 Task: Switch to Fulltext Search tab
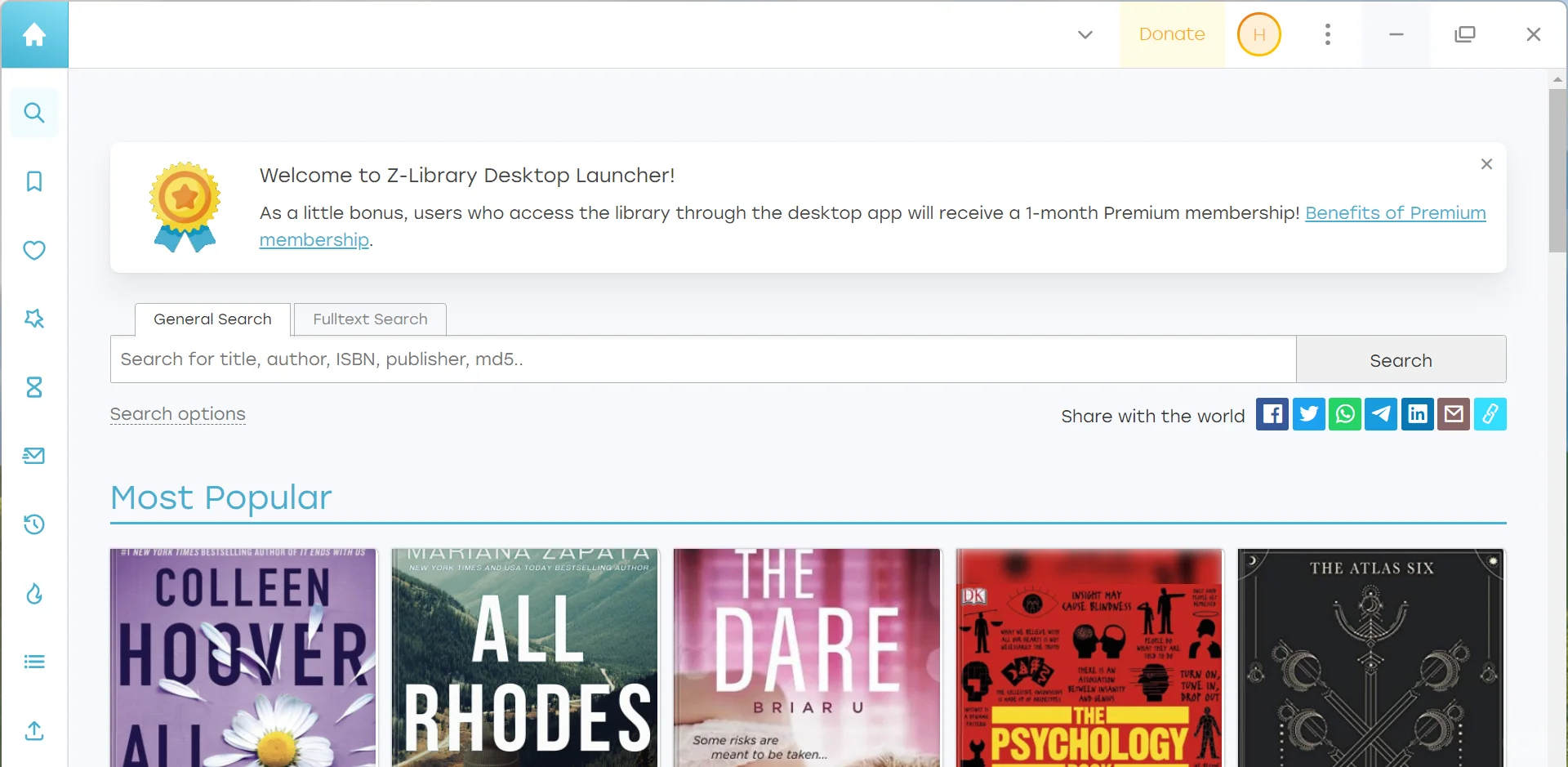point(370,319)
